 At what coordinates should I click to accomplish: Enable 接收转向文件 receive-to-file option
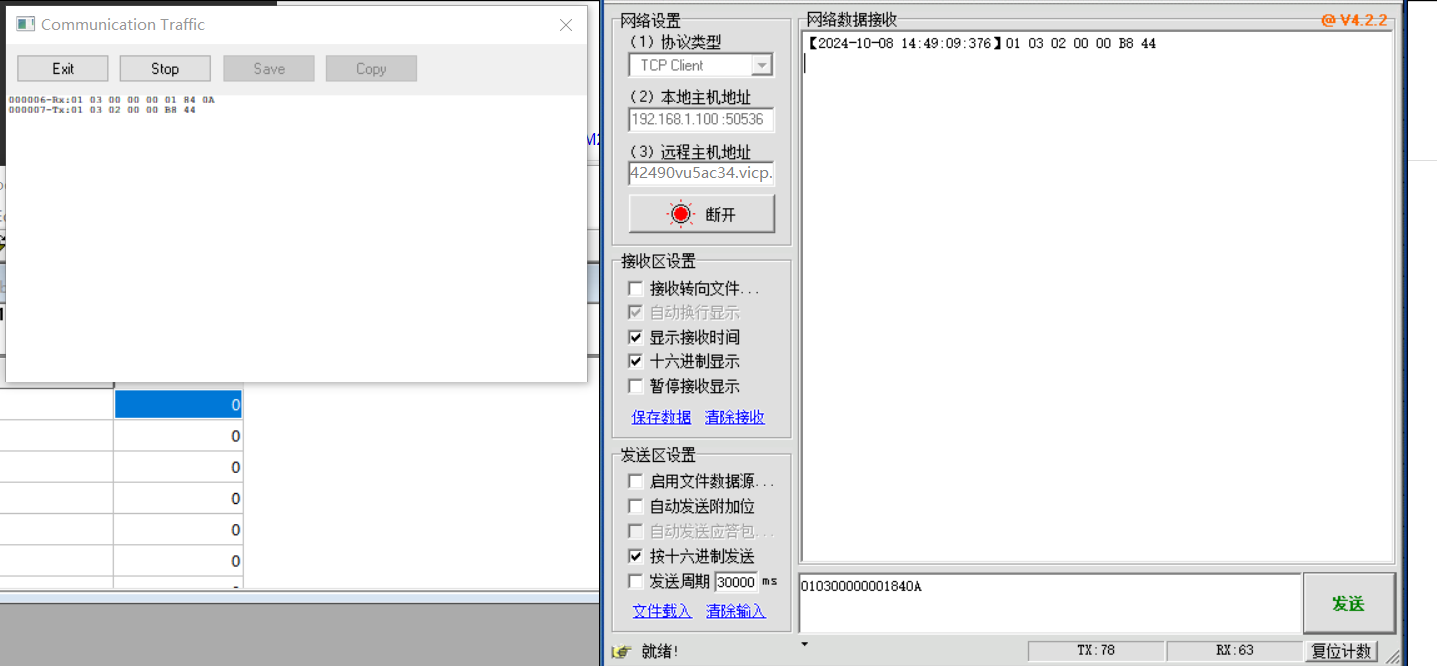(636, 287)
